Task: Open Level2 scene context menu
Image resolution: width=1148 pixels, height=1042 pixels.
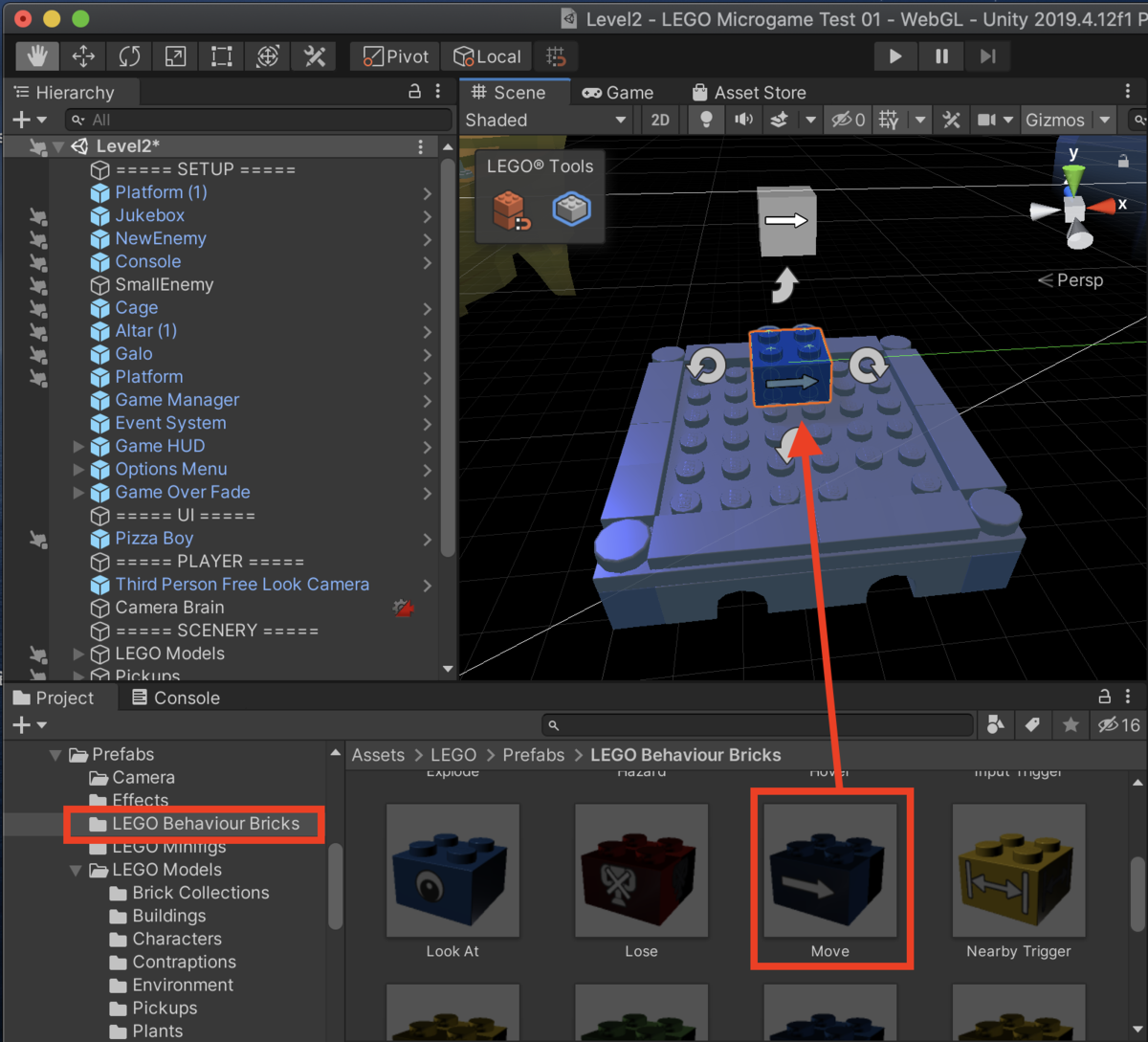Action: coord(420,146)
